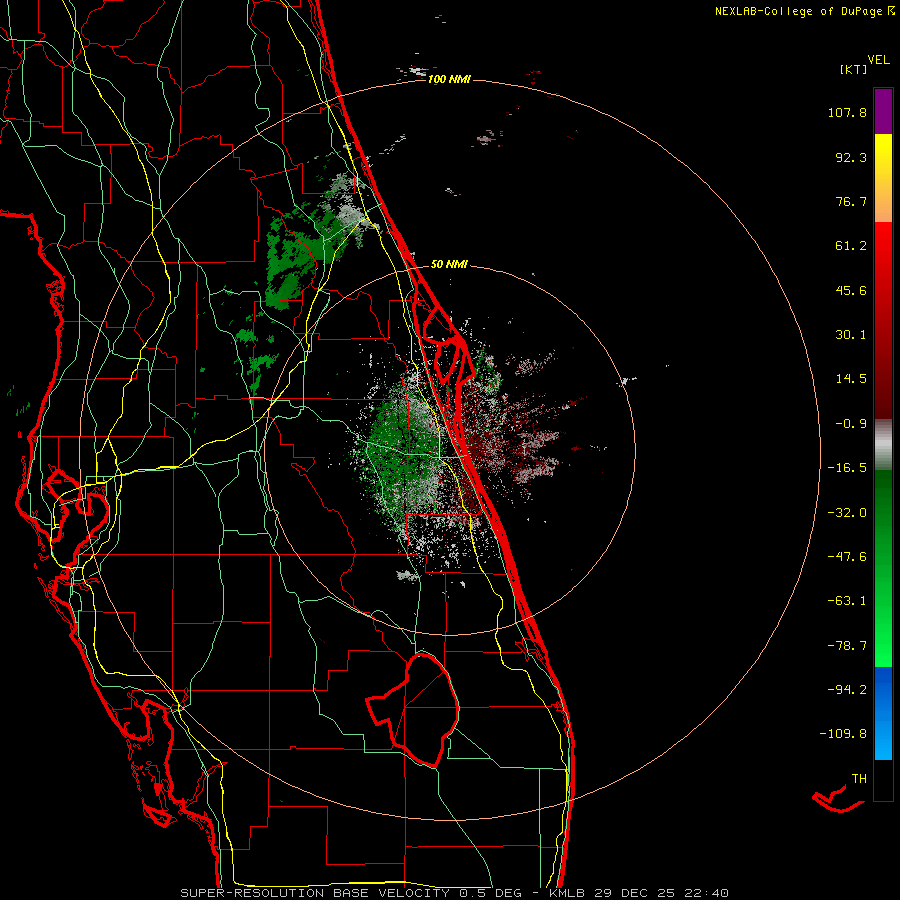Select the -63.1 scale value
900x900 pixels.
(847, 601)
